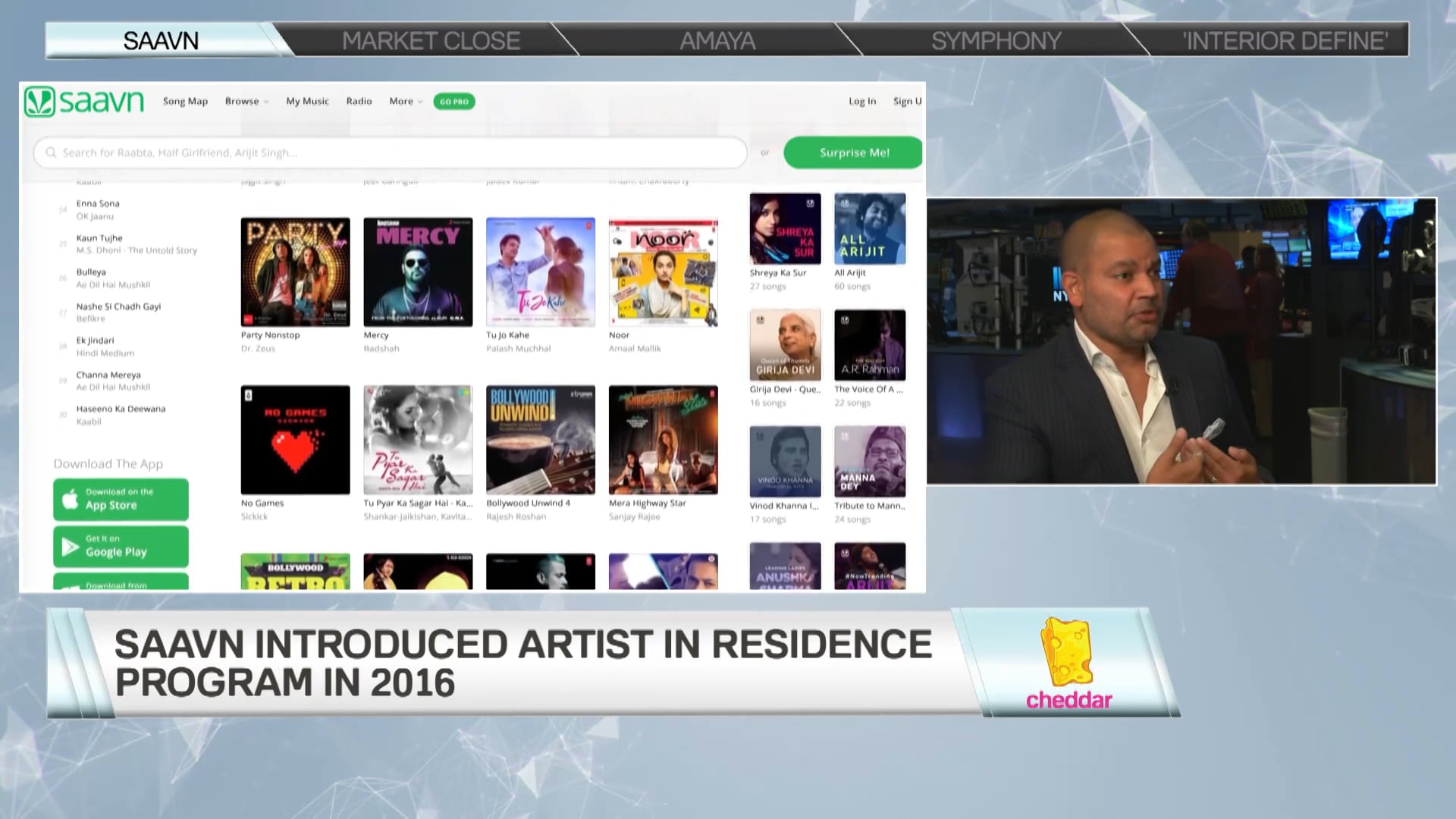The image size is (1456, 819).
Task: Select Song Map in the navigation bar
Action: pyautogui.click(x=185, y=101)
